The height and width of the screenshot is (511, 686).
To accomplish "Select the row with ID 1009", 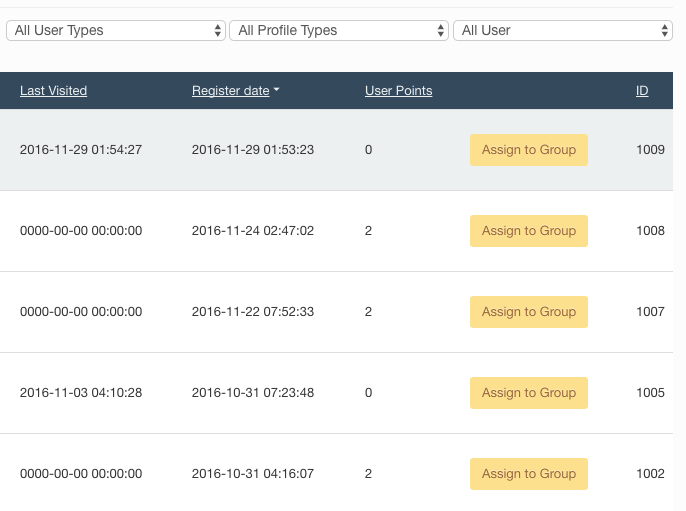I will 336,150.
